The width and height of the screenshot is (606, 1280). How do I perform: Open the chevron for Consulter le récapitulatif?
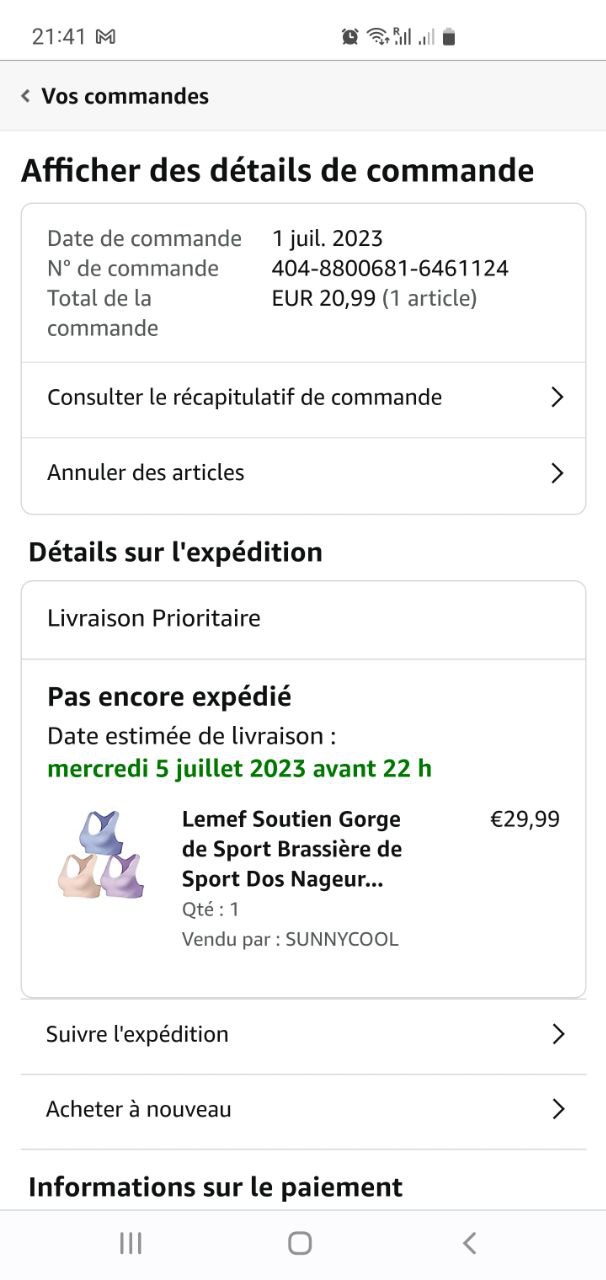point(558,397)
